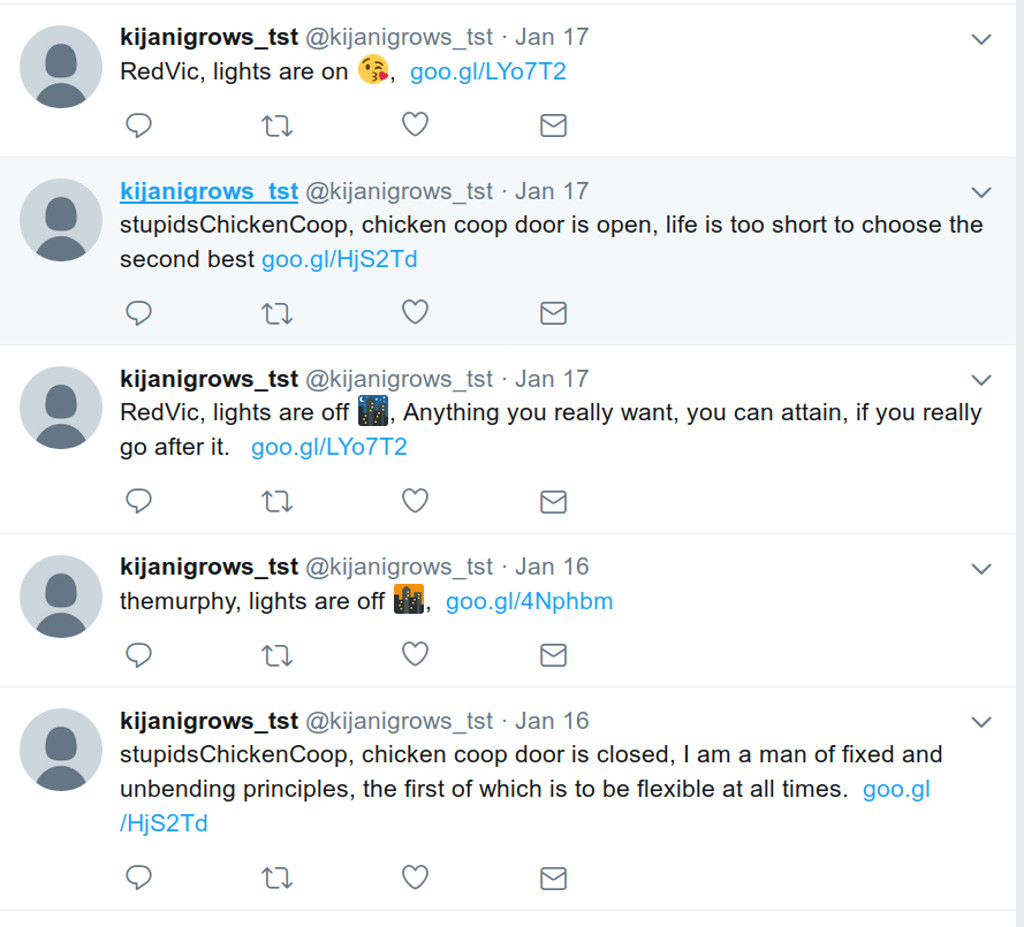Send the chicken coop door open tweet via message

point(553,313)
